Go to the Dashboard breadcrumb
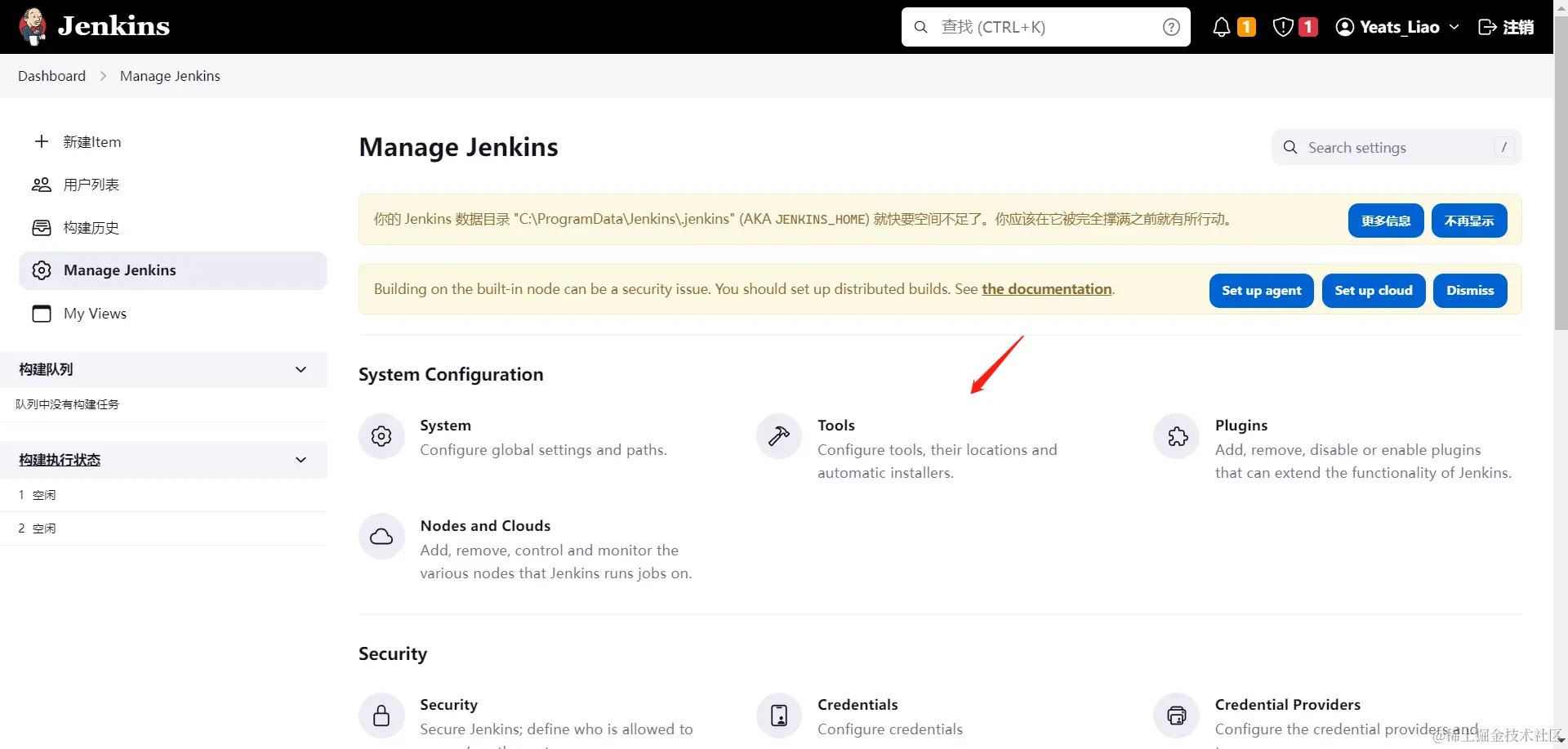1568x749 pixels. 51,76
